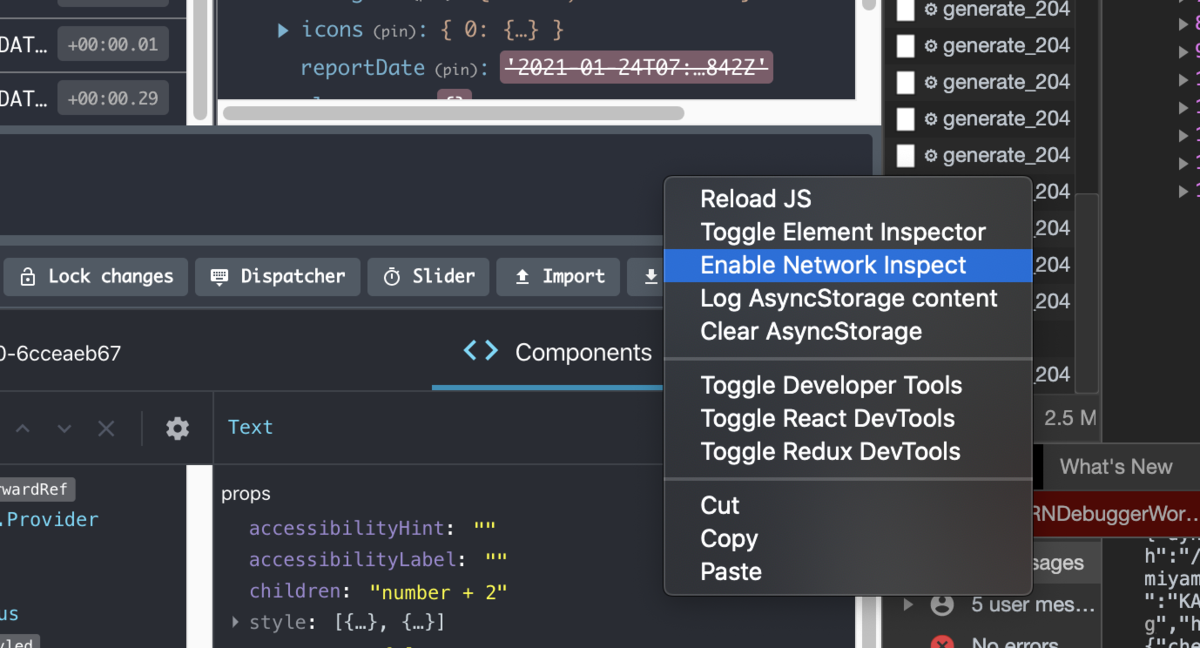This screenshot has height=648, width=1200.
Task: Tick the checkbox in the top generate_204 row
Action: coord(905,10)
